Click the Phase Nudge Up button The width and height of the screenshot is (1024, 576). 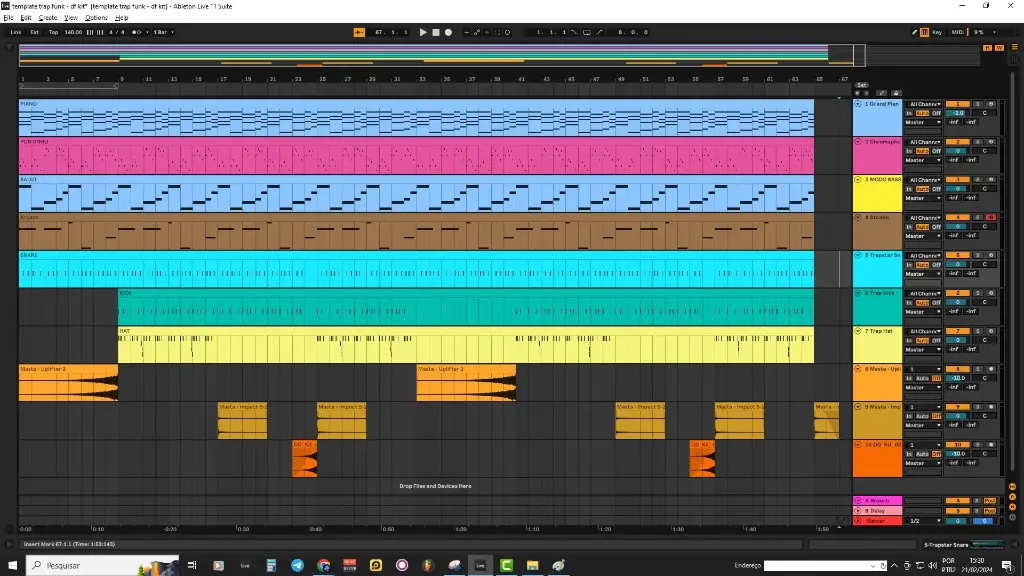point(100,32)
